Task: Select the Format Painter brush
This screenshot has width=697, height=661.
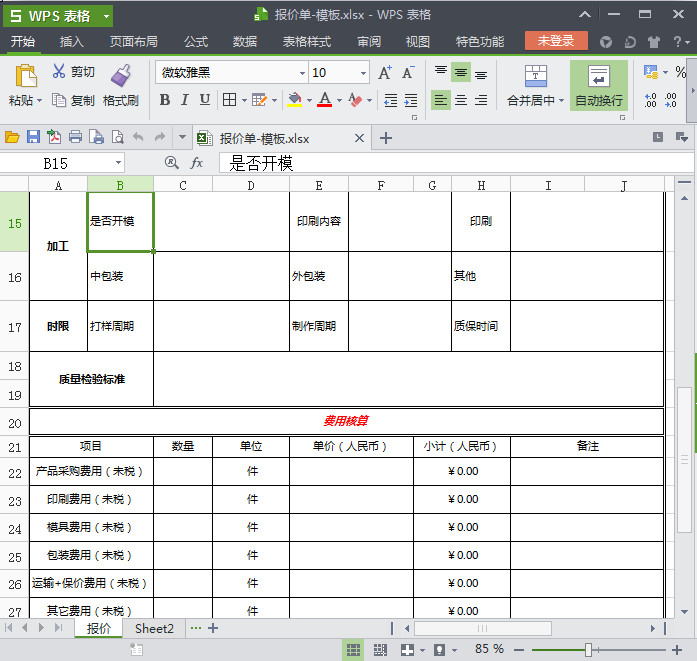Action: (x=121, y=76)
